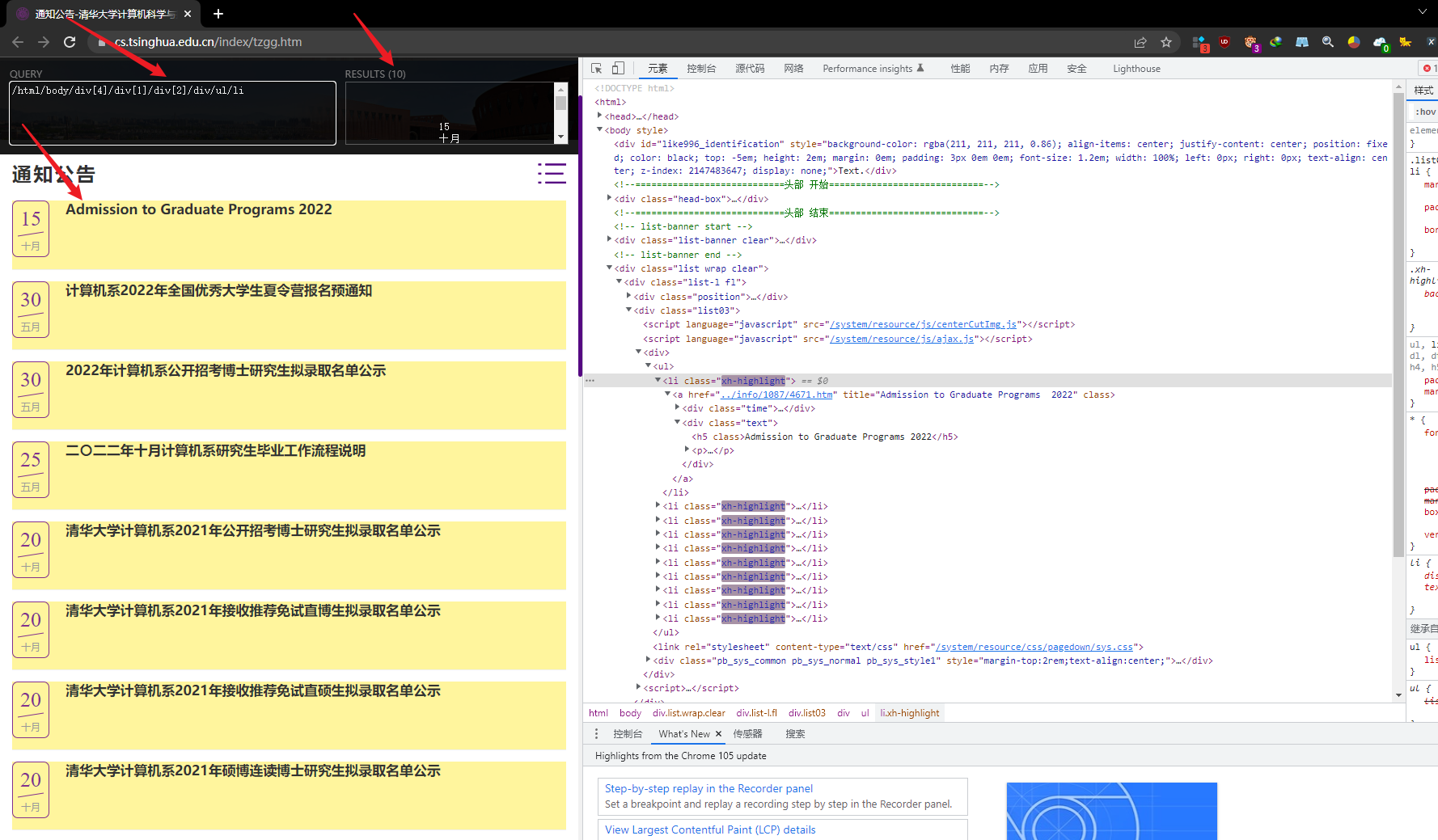
Task: Reload the page with the refresh icon
Action: pos(70,42)
